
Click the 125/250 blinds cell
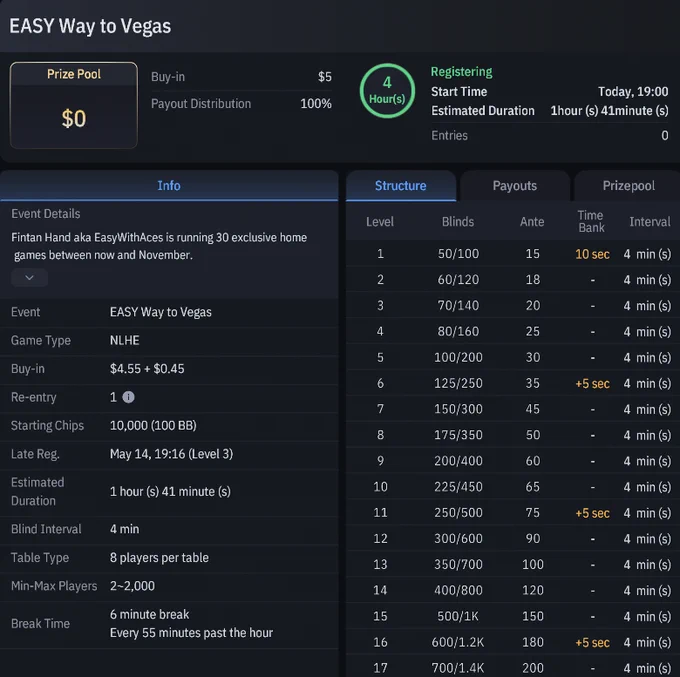(x=458, y=383)
